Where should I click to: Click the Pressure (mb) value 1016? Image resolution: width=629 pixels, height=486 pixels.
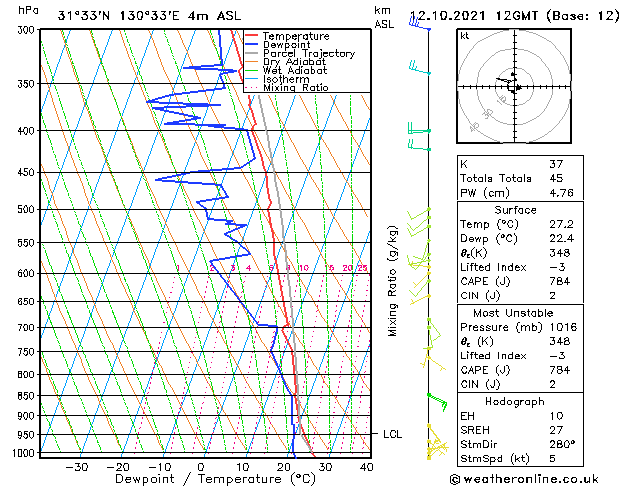pos(563,327)
